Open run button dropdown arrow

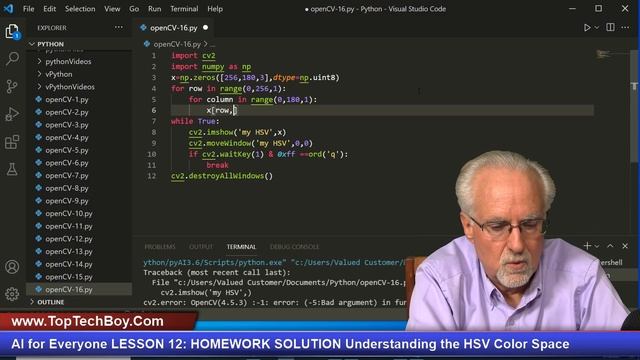click(597, 28)
